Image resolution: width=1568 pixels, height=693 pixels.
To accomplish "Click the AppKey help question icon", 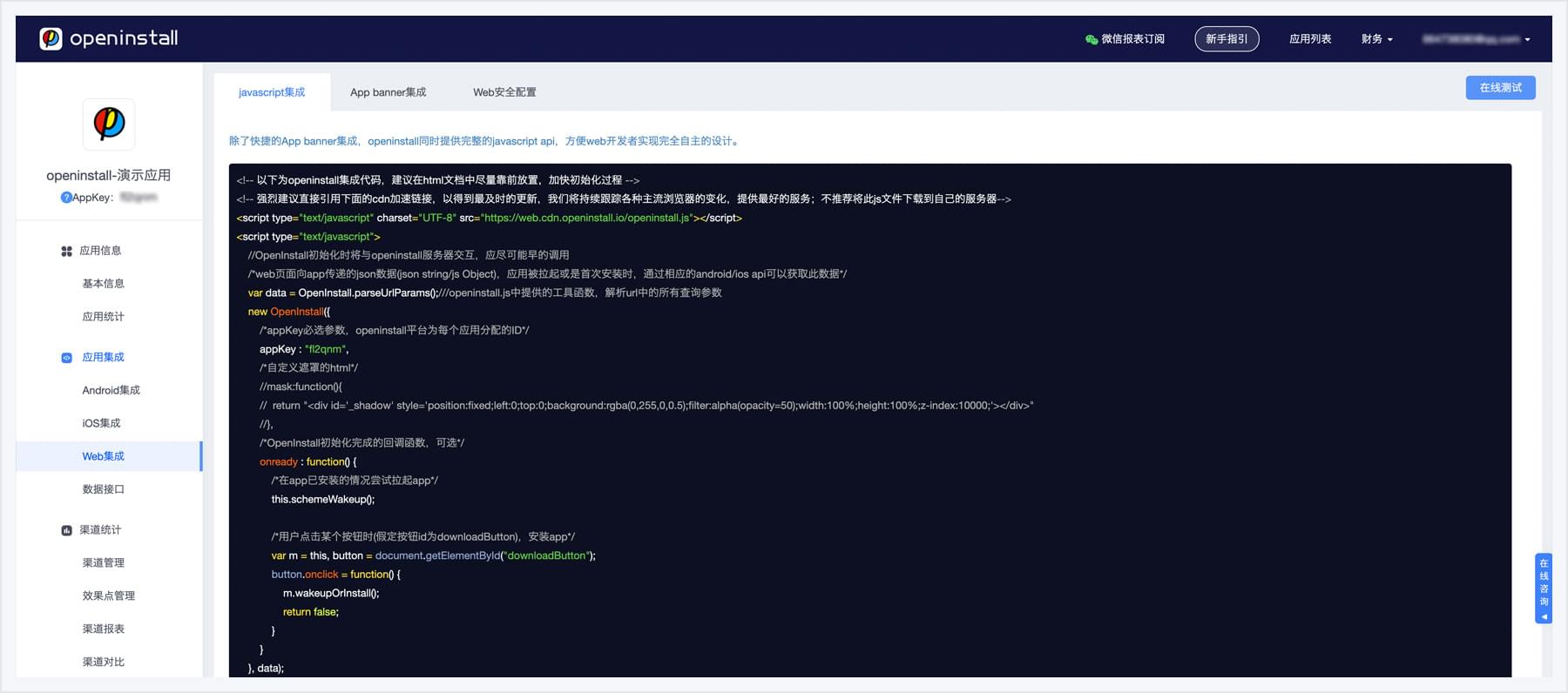I will (x=66, y=198).
